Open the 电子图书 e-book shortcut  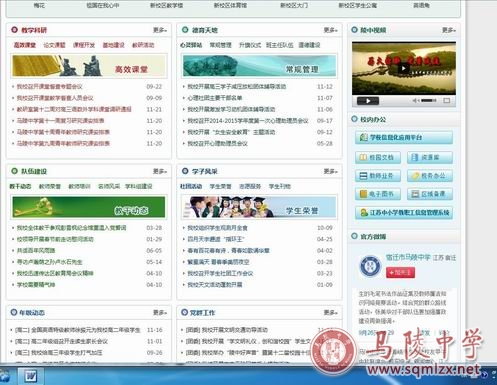[x=378, y=194]
